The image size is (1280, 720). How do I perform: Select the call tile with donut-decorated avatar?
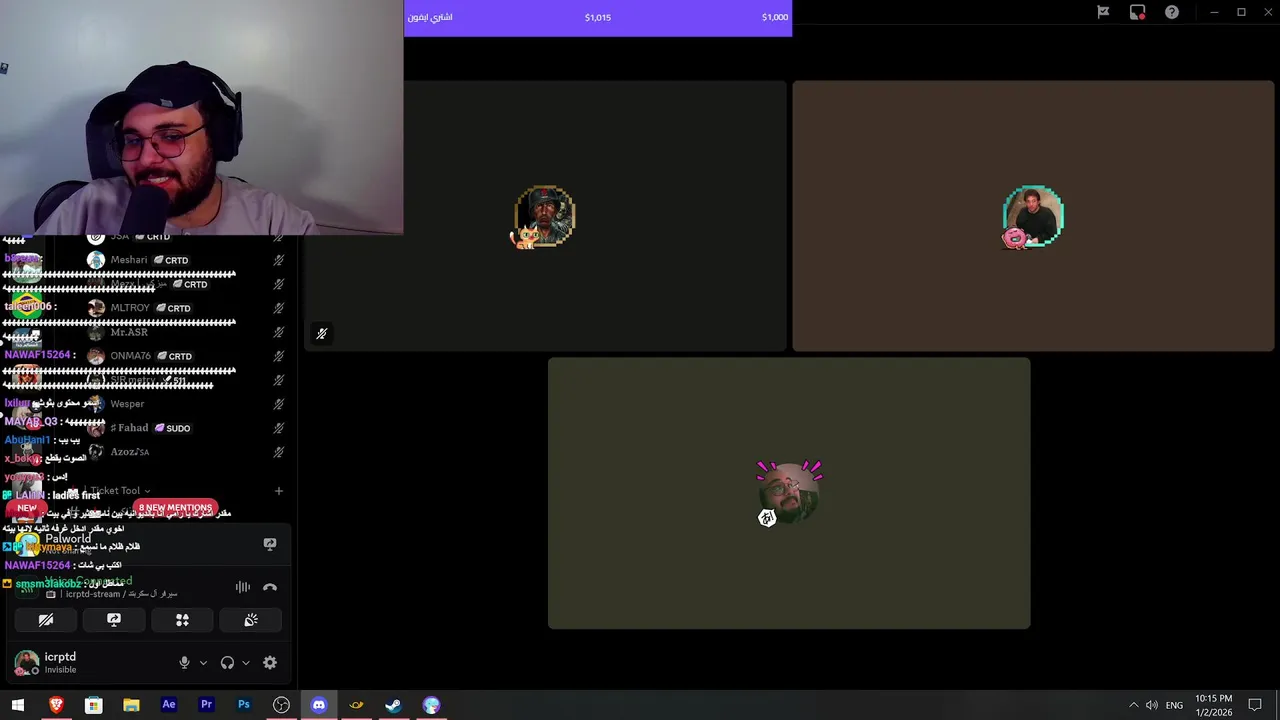tap(1033, 216)
